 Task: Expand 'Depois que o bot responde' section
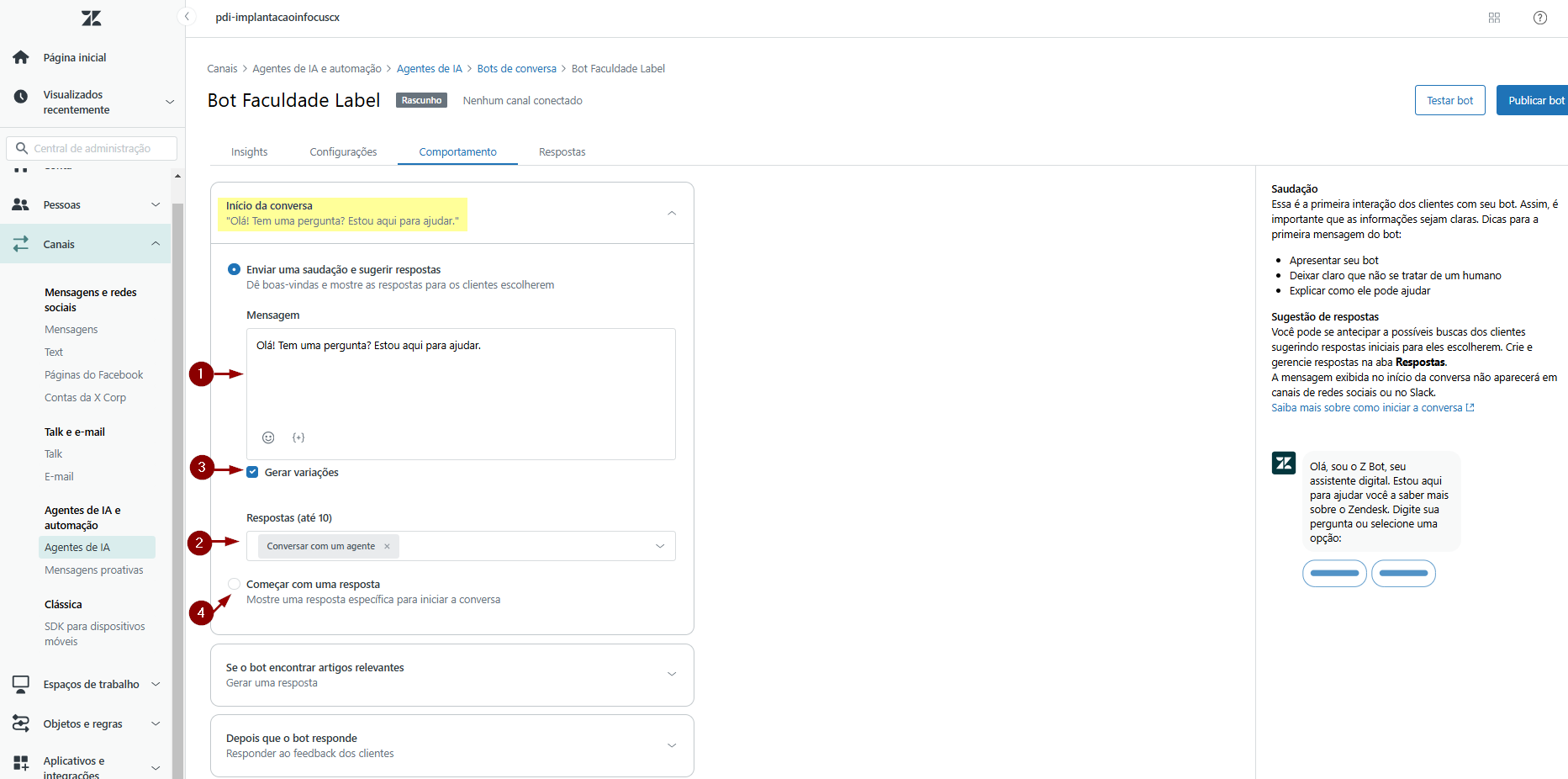coord(671,745)
